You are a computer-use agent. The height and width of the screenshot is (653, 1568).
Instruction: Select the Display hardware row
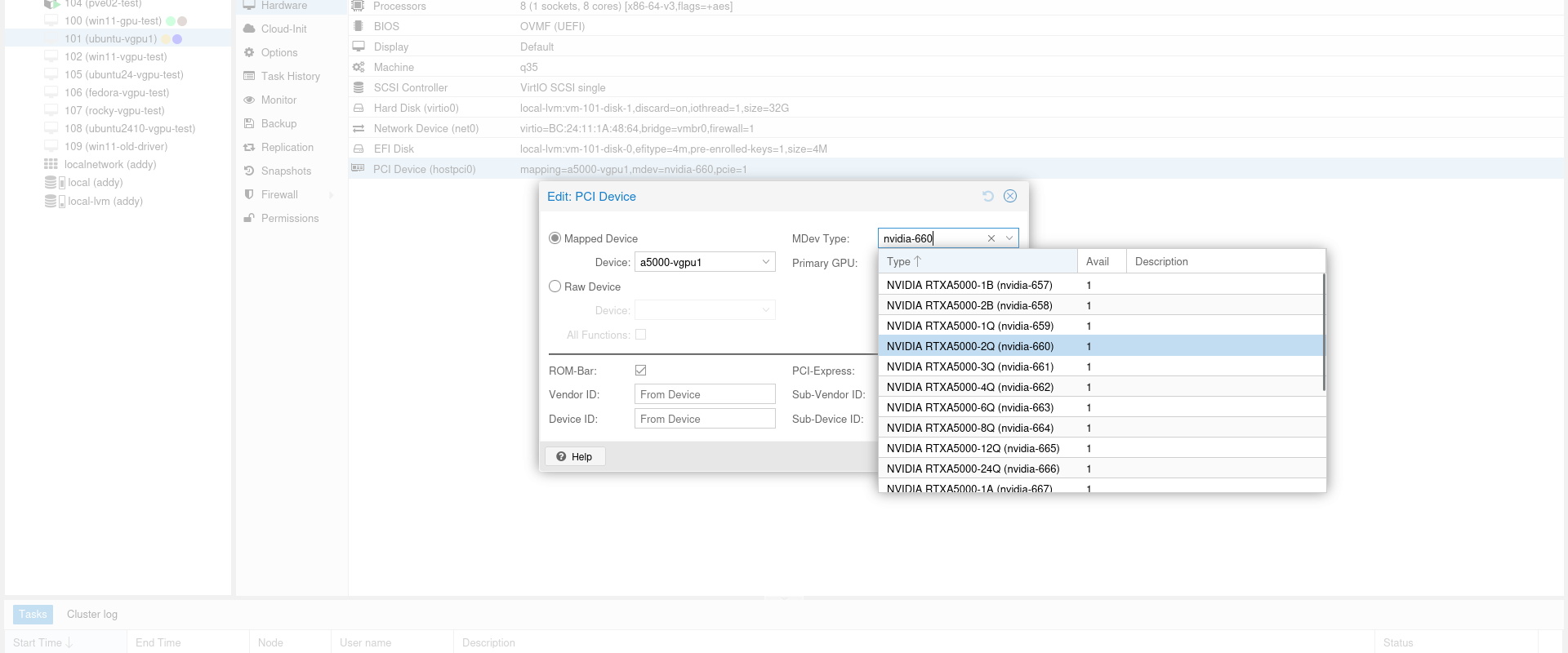(956, 47)
